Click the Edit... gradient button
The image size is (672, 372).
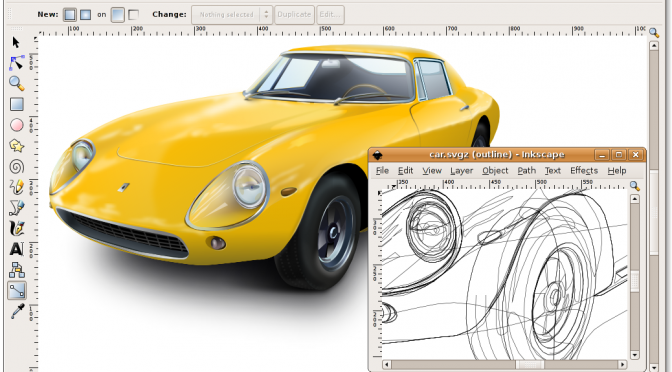pos(330,15)
